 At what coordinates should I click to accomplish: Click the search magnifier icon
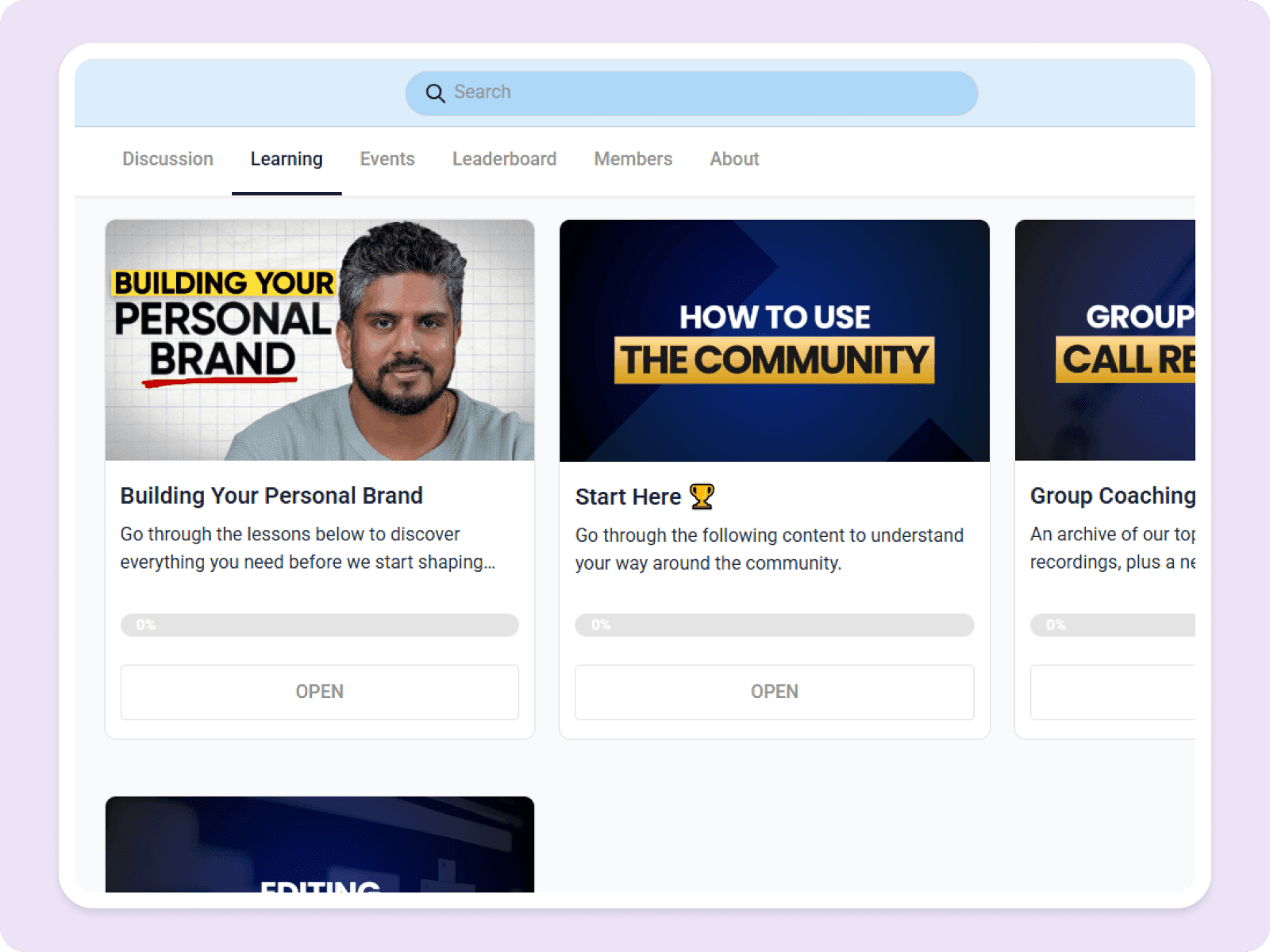click(435, 93)
